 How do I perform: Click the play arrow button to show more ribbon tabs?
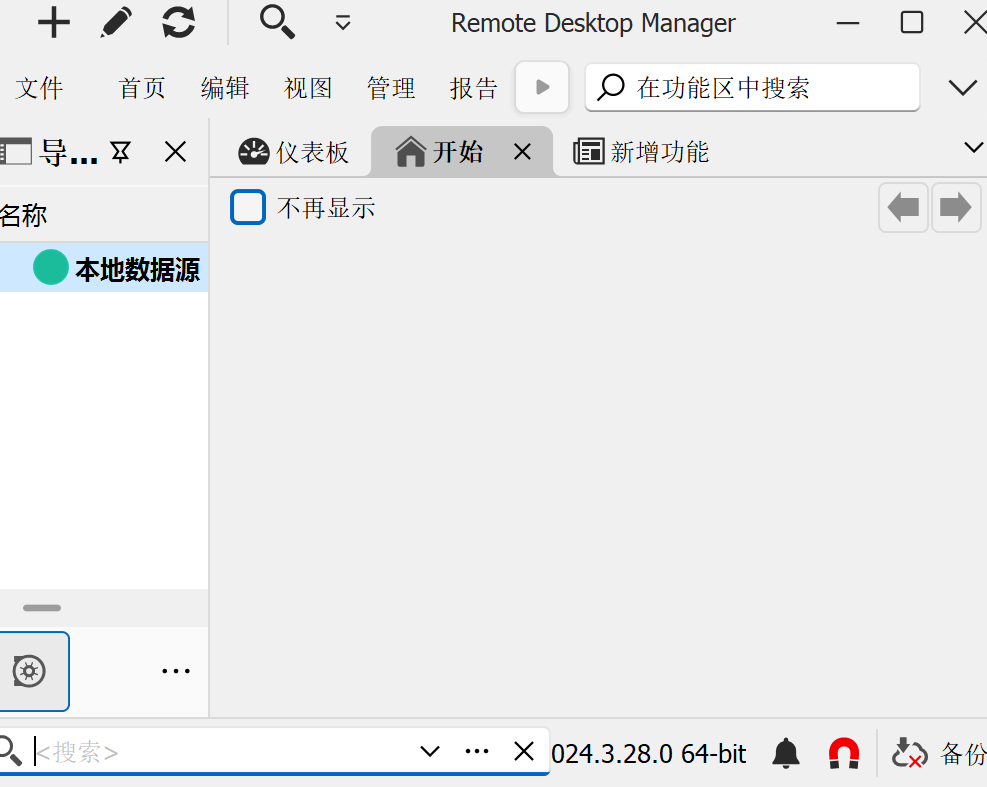[x=542, y=87]
